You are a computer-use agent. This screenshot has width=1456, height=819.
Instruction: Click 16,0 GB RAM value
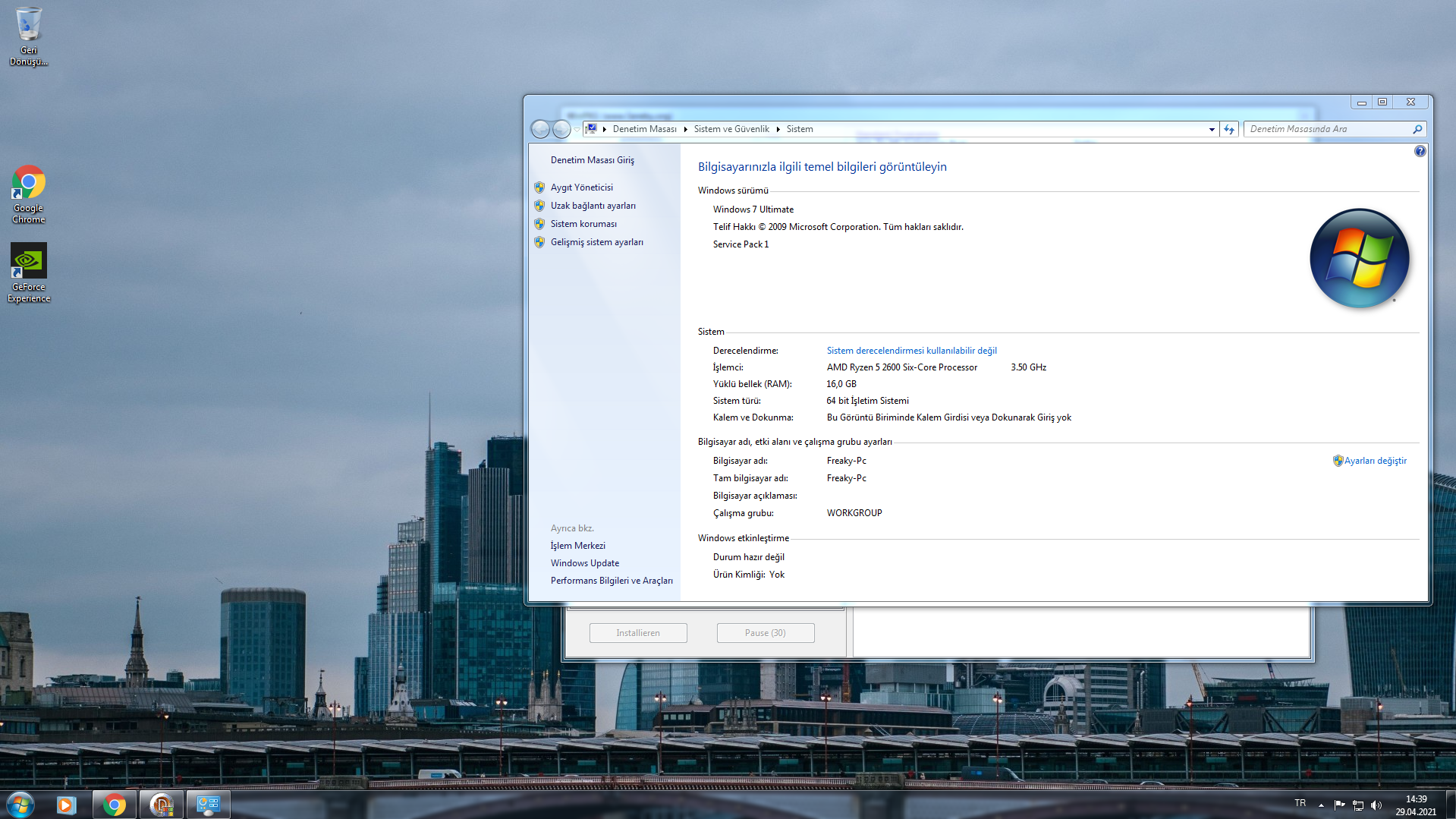[841, 384]
